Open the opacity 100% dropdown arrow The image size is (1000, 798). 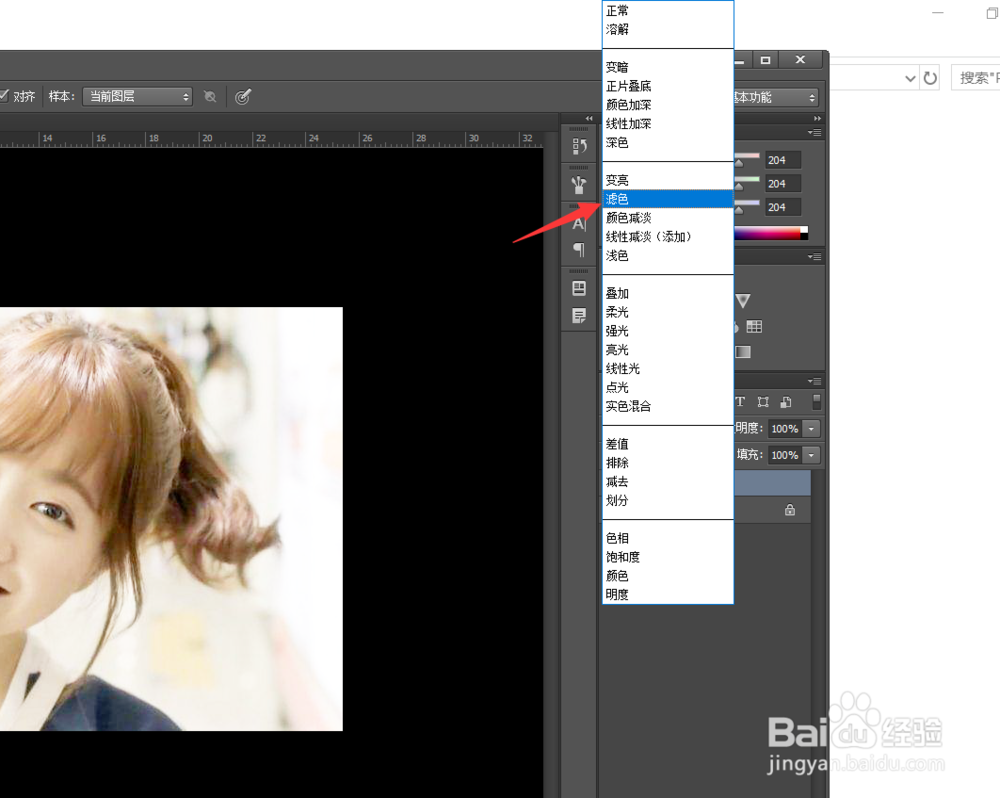pos(811,429)
